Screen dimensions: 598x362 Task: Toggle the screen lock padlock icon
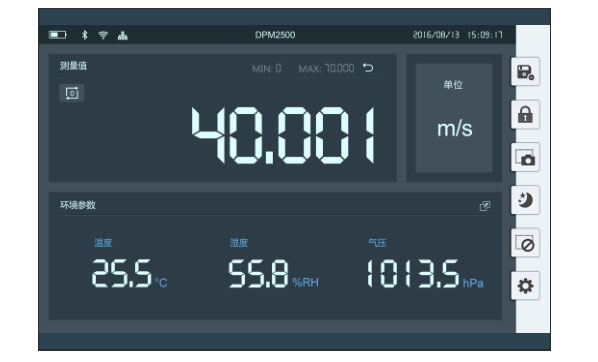click(x=525, y=114)
